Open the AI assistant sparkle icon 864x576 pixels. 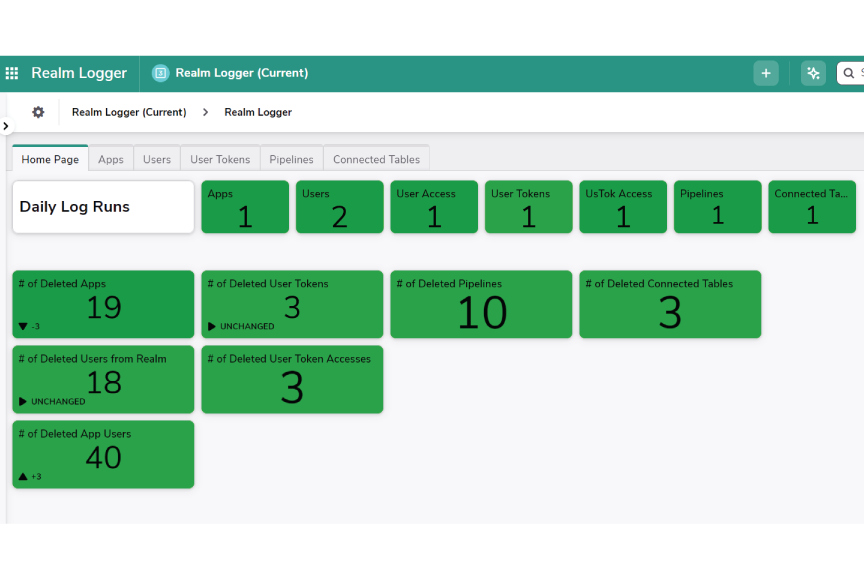(x=813, y=73)
